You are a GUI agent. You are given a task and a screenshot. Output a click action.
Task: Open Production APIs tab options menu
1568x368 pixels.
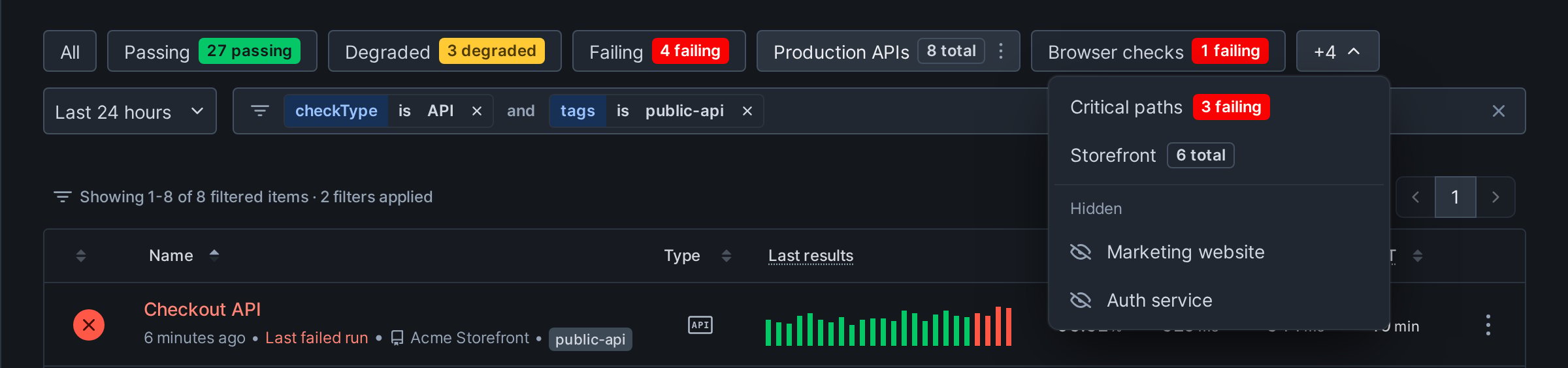pos(1001,52)
